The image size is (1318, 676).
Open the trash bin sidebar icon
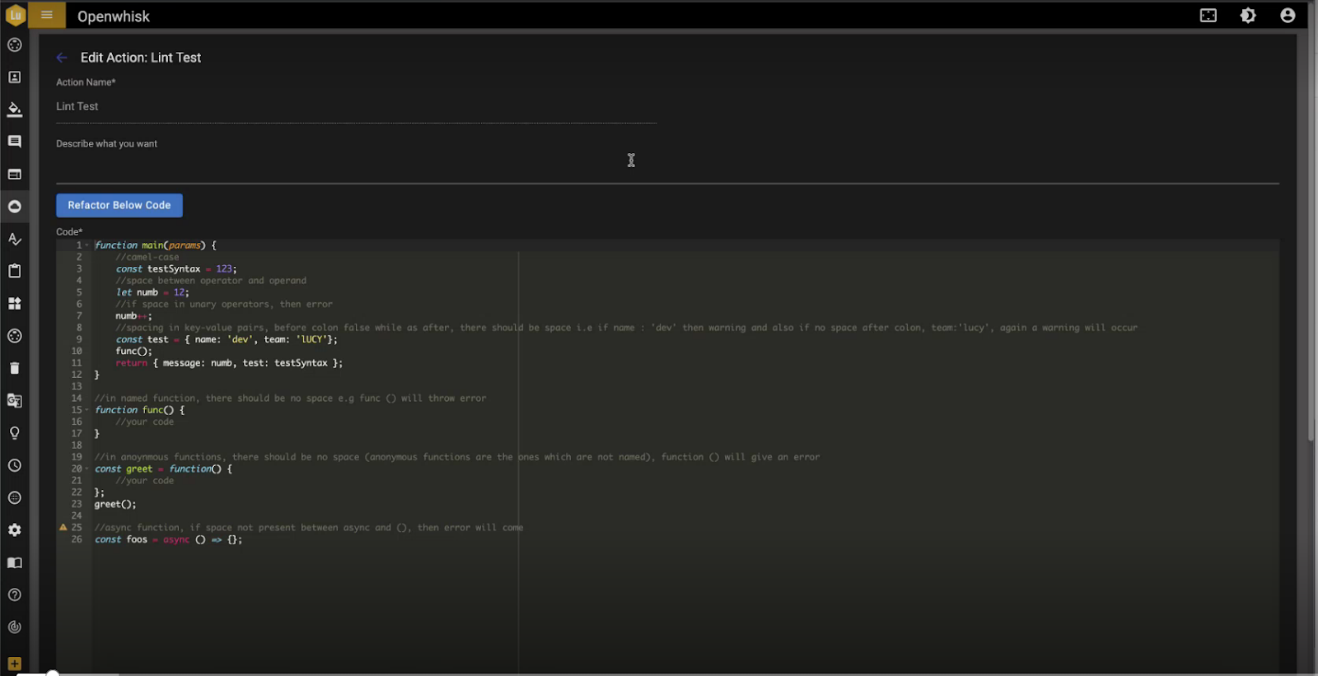[x=15, y=368]
